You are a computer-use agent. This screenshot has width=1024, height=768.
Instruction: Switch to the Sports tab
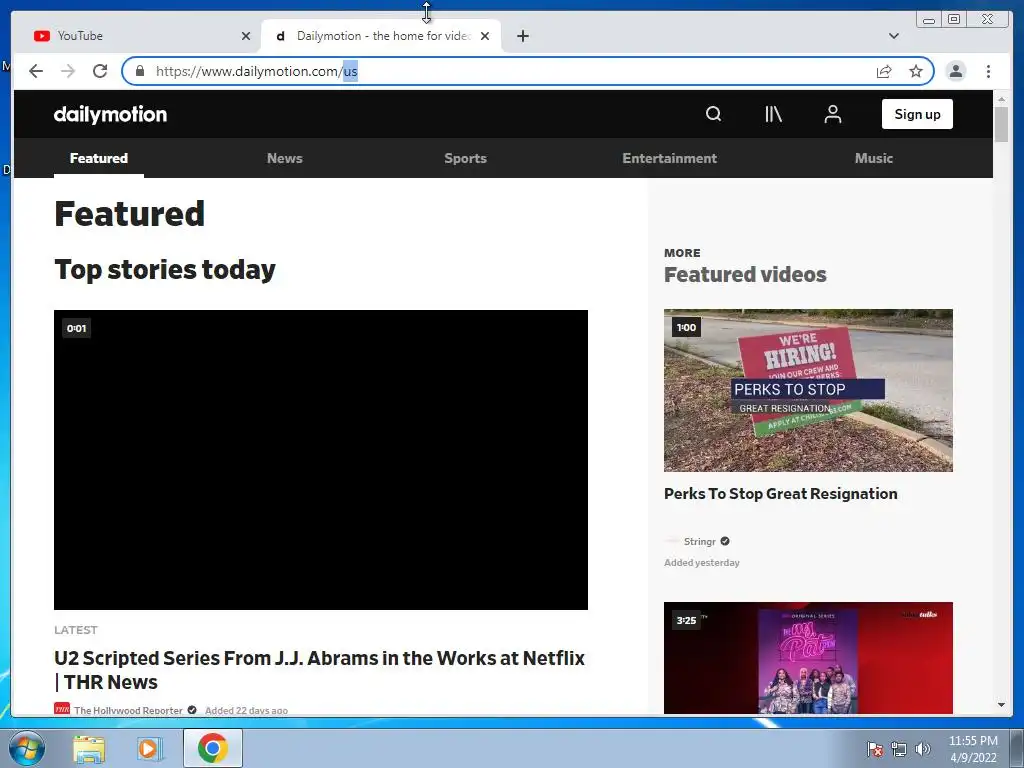click(465, 158)
